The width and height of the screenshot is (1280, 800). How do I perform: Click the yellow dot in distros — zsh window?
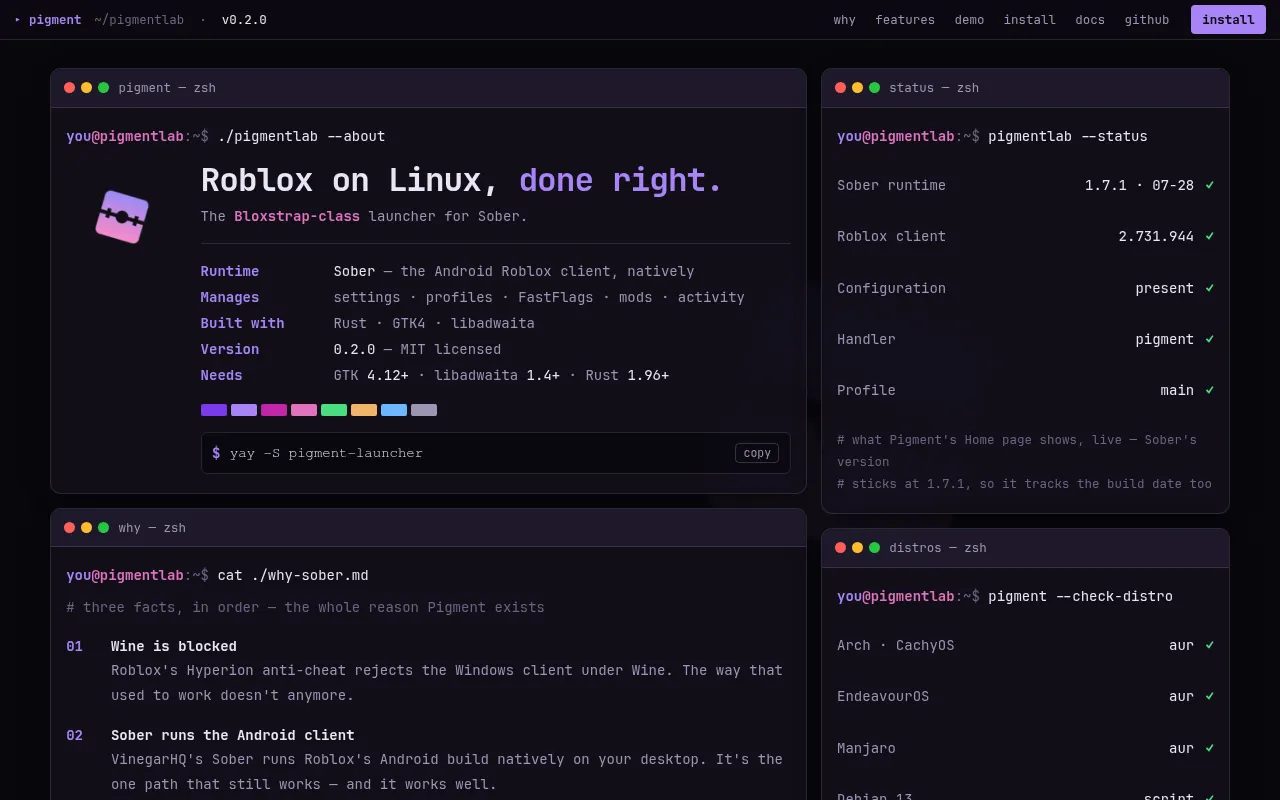coord(858,548)
